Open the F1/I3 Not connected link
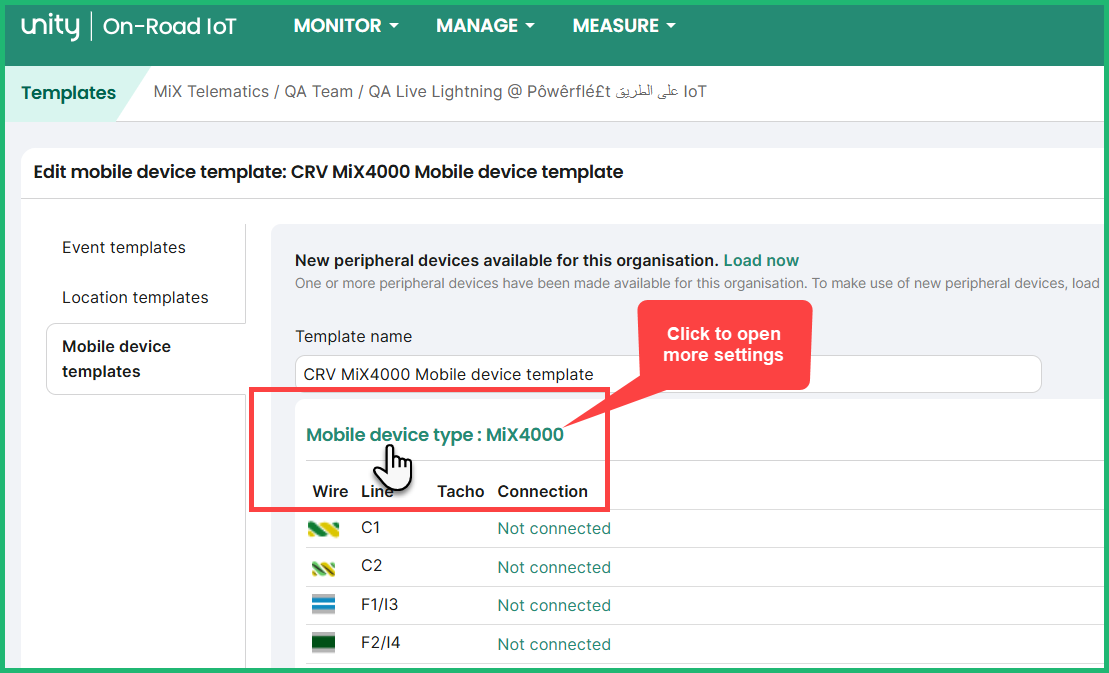The image size is (1109, 673). tap(554, 606)
